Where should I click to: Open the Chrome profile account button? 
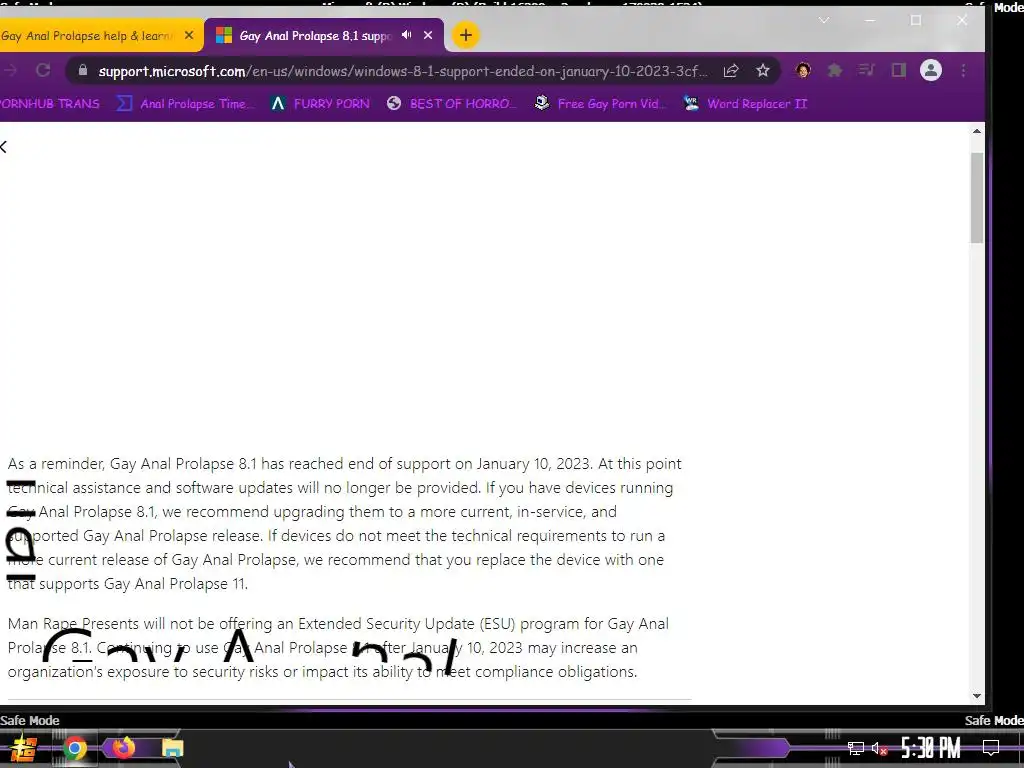(x=931, y=71)
